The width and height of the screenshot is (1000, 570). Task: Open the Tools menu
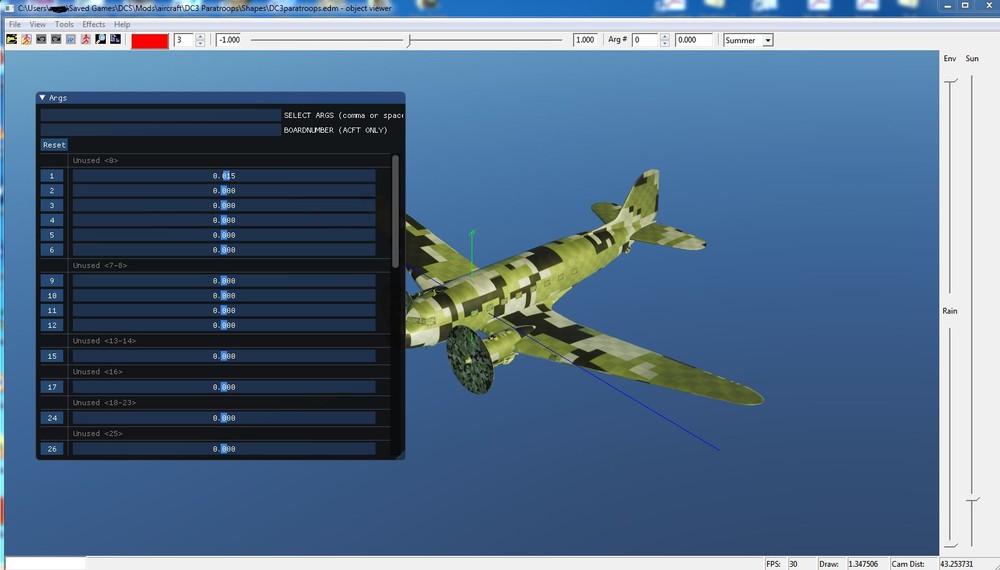(x=64, y=24)
